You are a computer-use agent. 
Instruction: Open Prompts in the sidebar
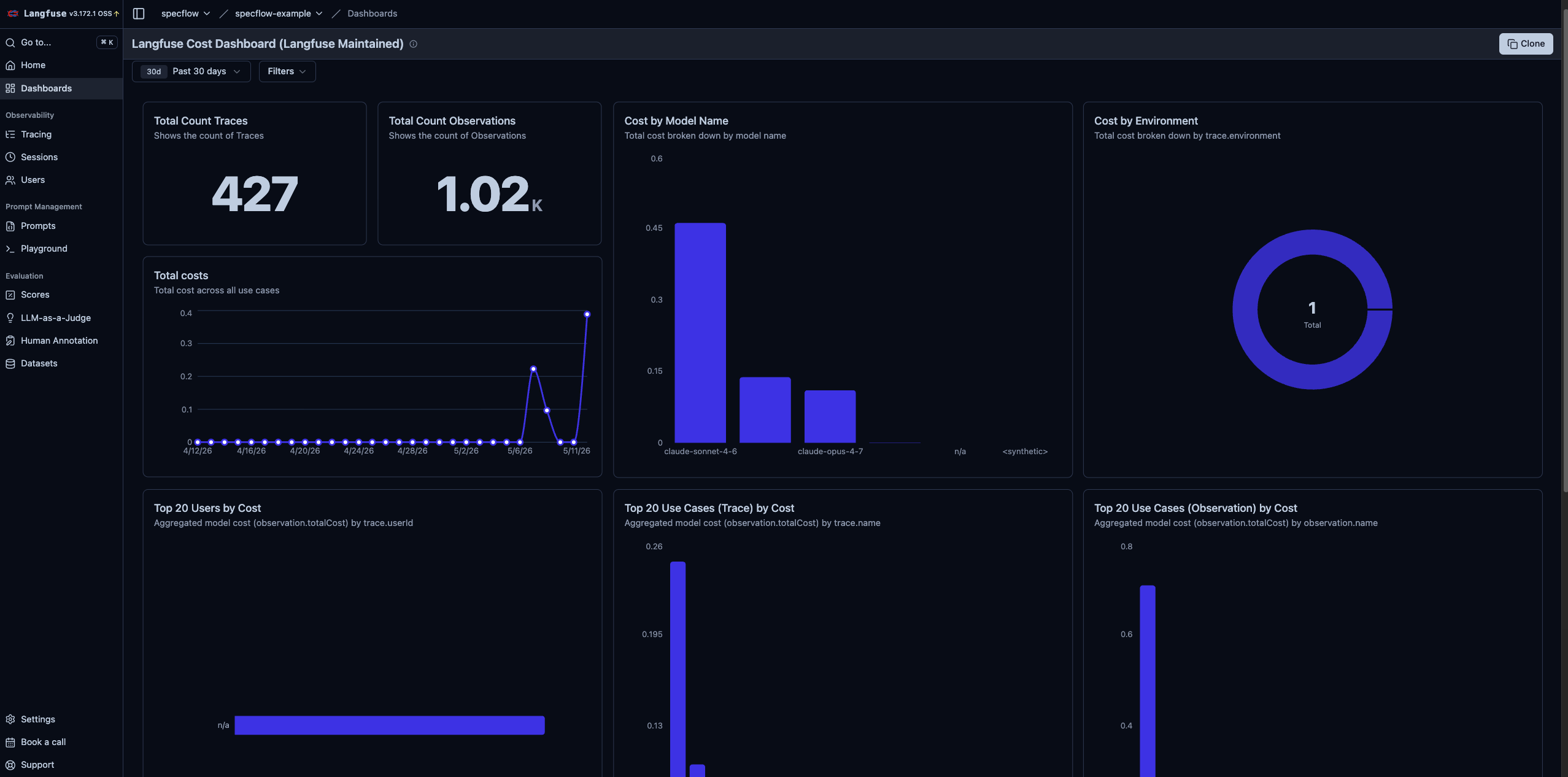61,226
